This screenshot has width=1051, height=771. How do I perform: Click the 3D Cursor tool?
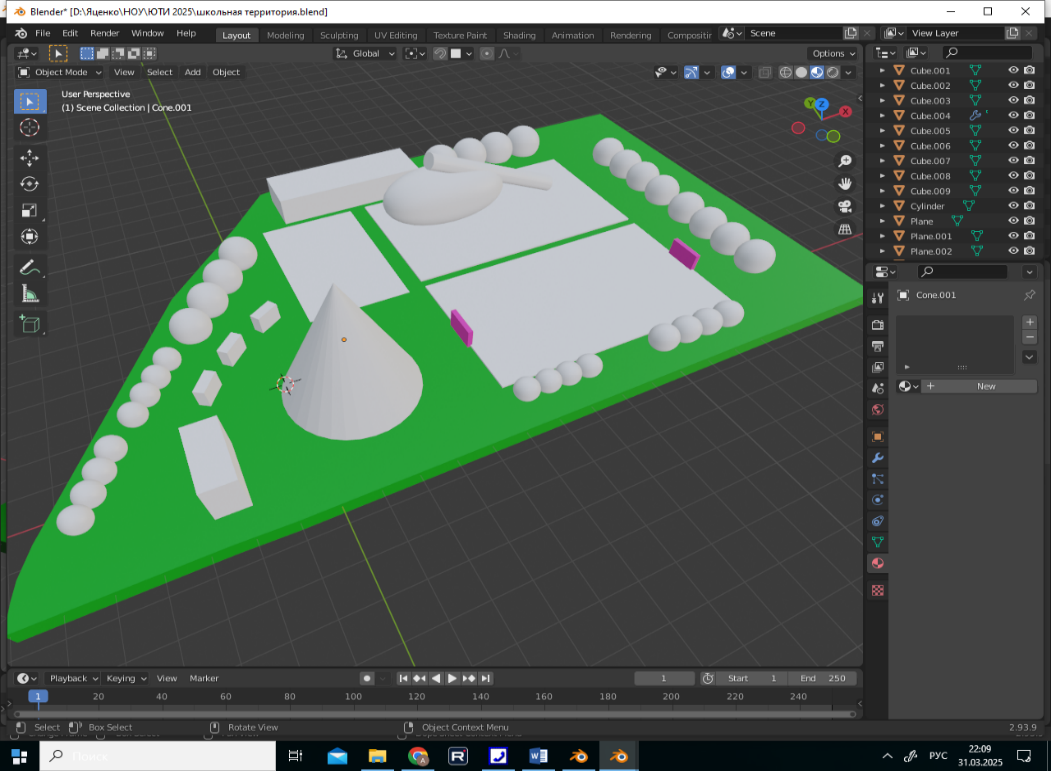[x=29, y=127]
